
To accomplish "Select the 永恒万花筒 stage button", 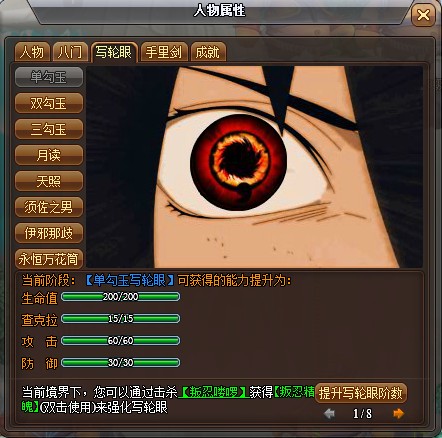I will (x=49, y=259).
